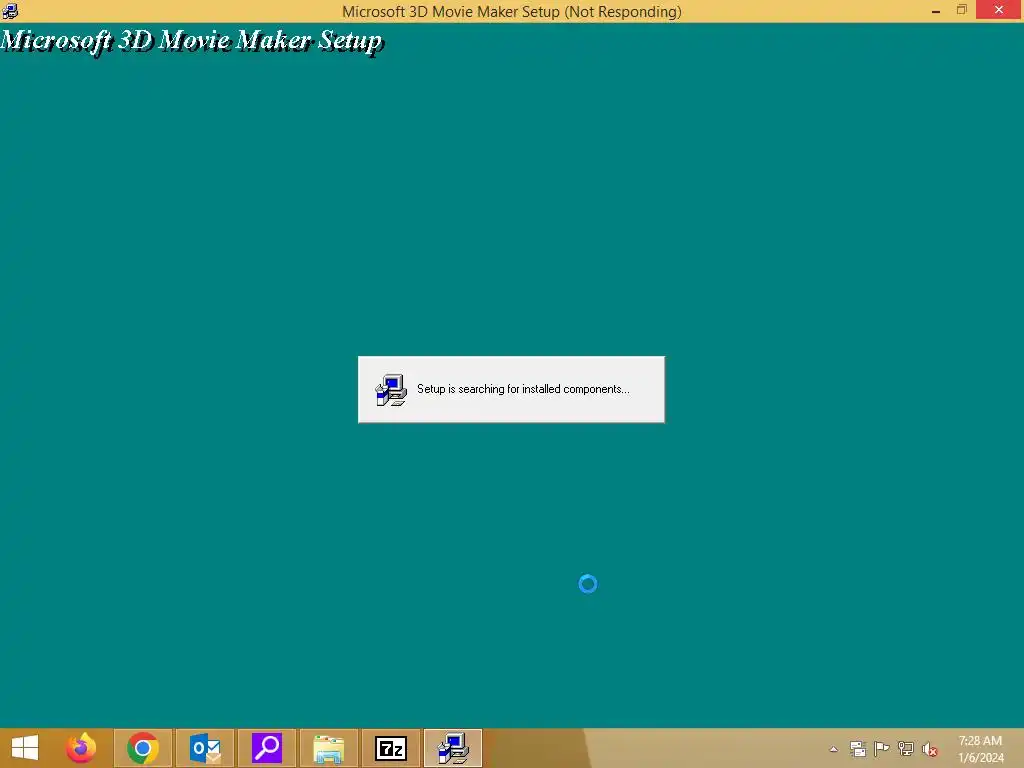Show hidden system tray icons
Screen dimensions: 1024x768
(x=833, y=749)
